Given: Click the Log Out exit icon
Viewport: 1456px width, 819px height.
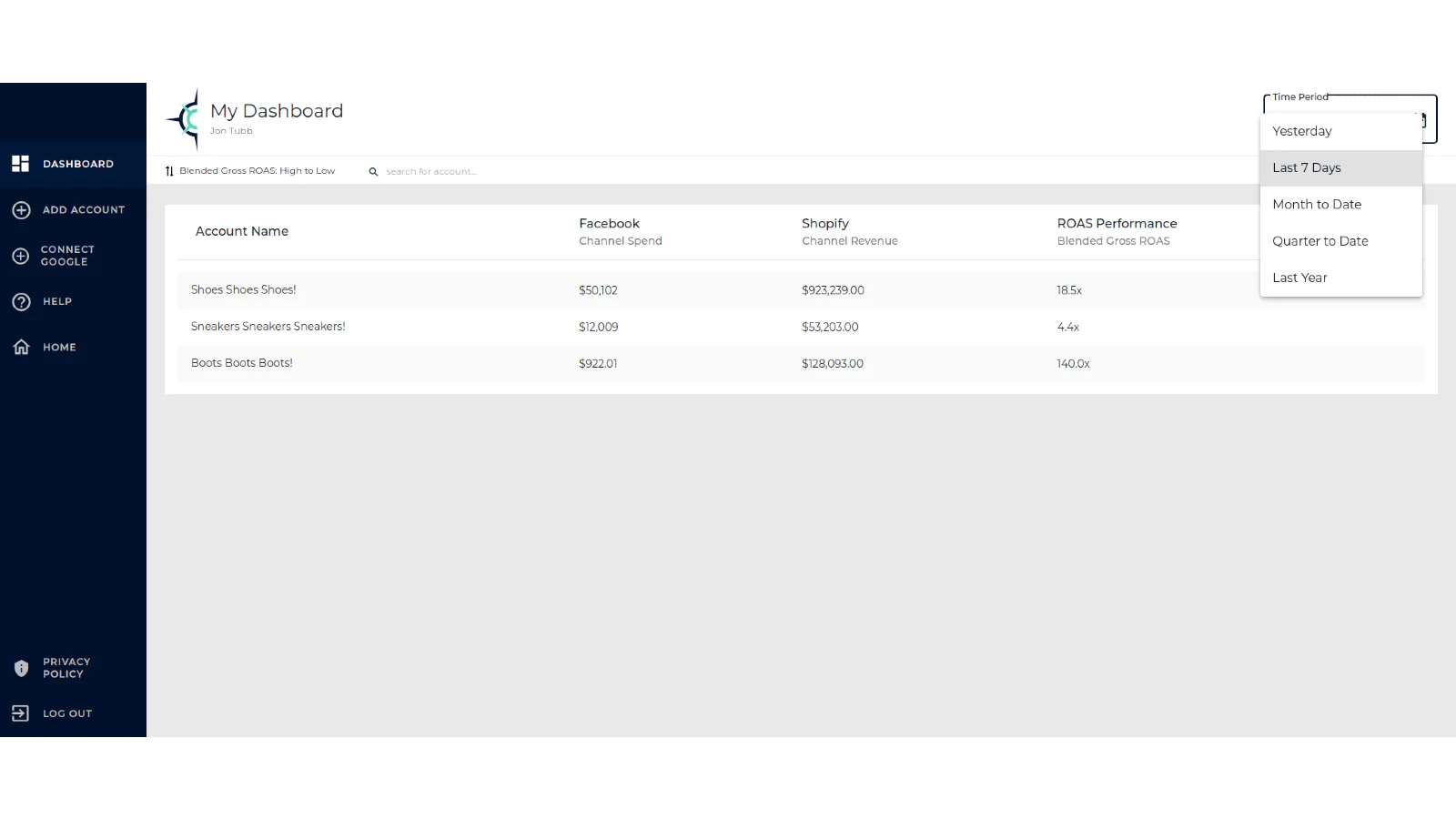Looking at the screenshot, I should (x=21, y=713).
